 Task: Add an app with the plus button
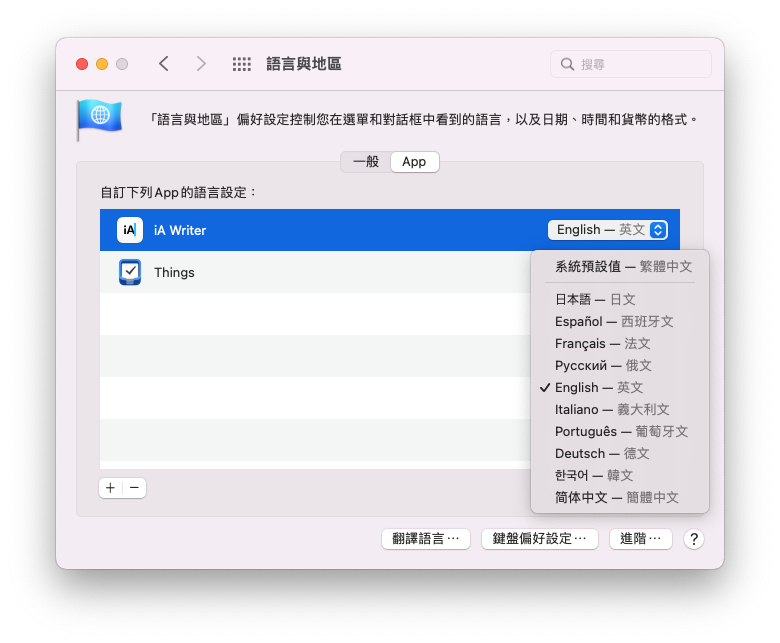[110, 488]
